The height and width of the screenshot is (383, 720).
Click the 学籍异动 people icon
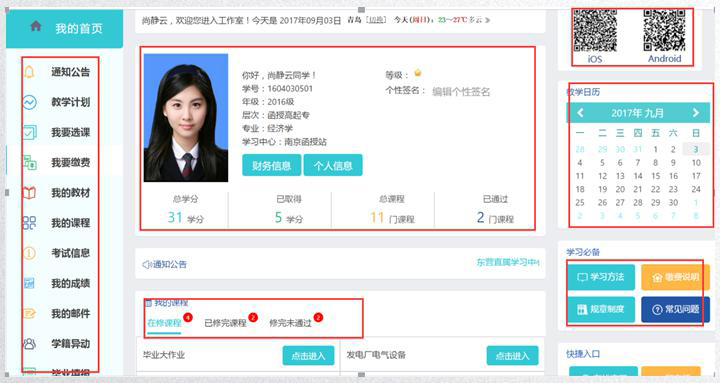29,343
